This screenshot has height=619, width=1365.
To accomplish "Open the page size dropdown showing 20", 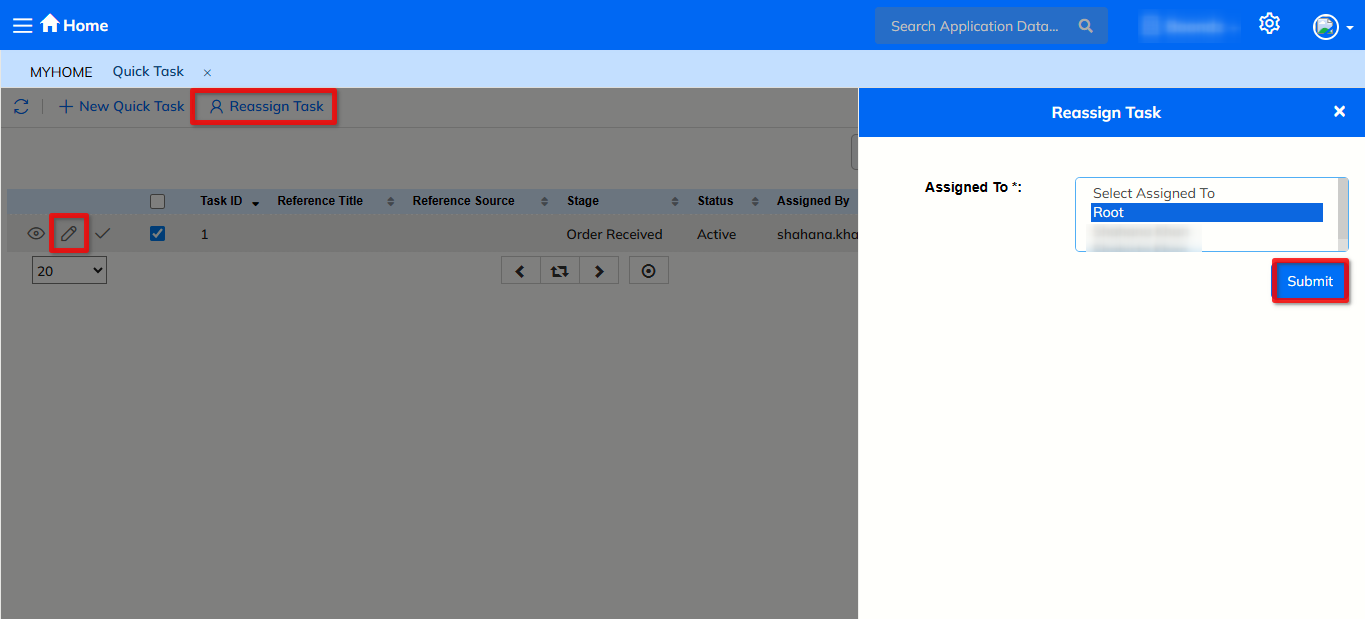I will tap(69, 270).
